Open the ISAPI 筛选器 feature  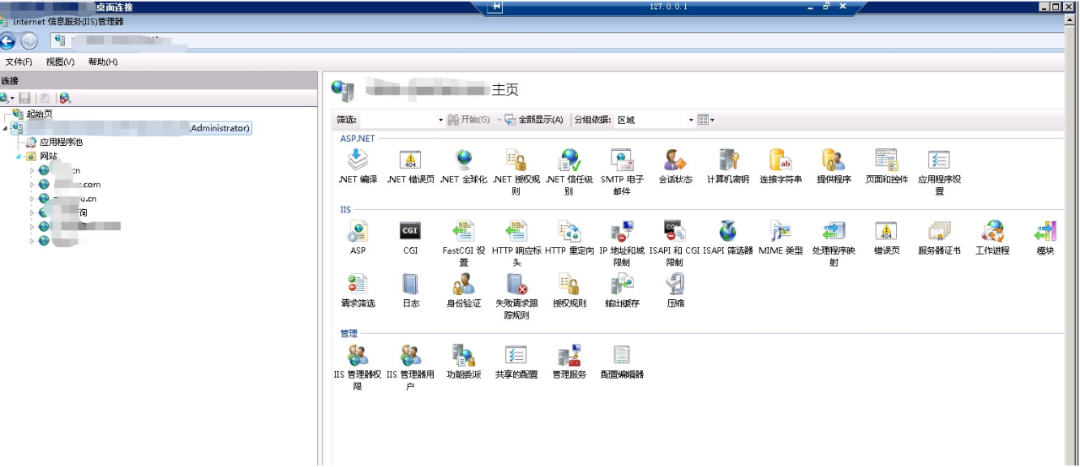click(727, 238)
